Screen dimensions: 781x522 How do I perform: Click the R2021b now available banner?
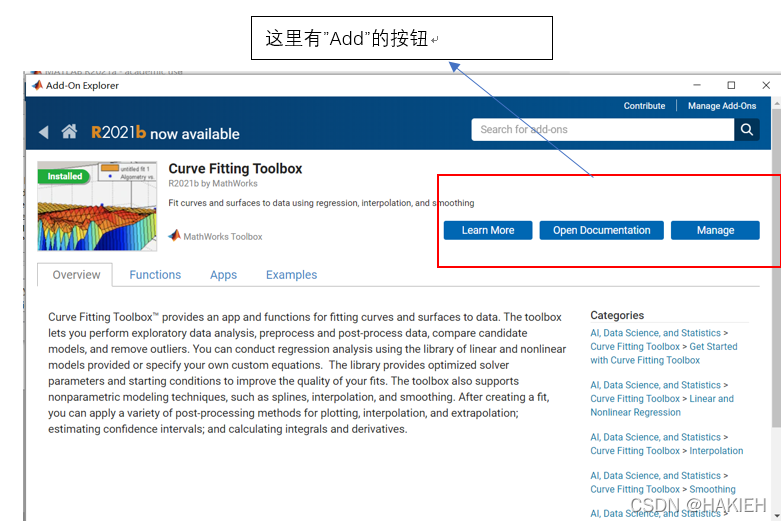click(x=165, y=133)
